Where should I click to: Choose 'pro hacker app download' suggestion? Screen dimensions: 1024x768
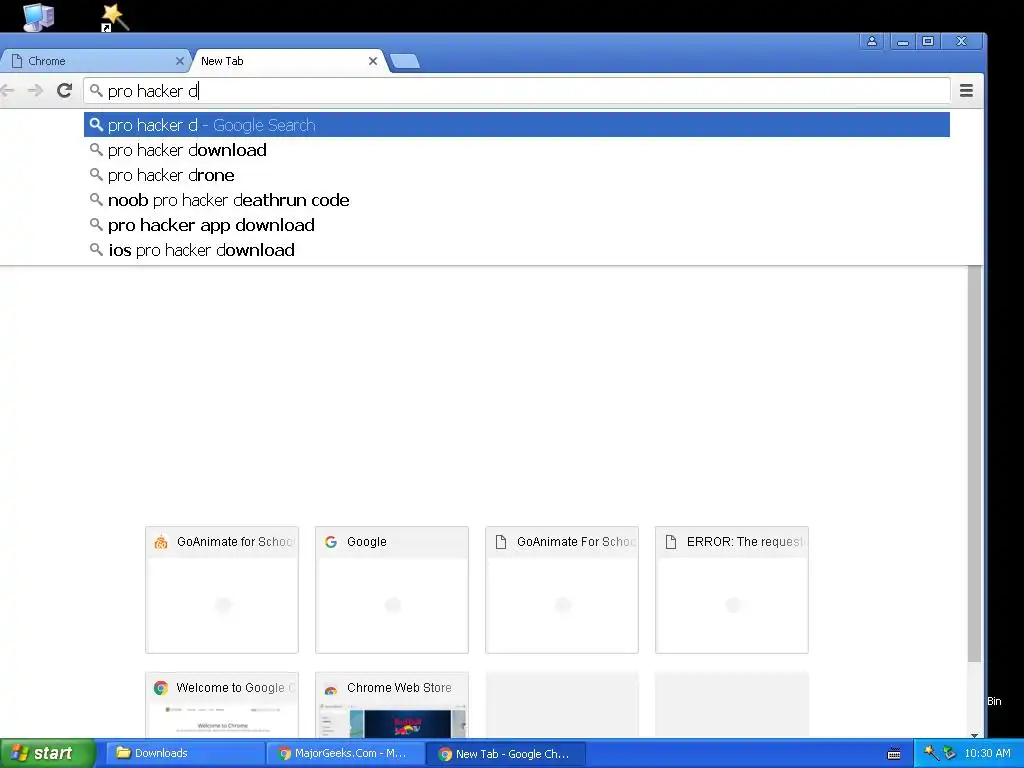pos(517,225)
